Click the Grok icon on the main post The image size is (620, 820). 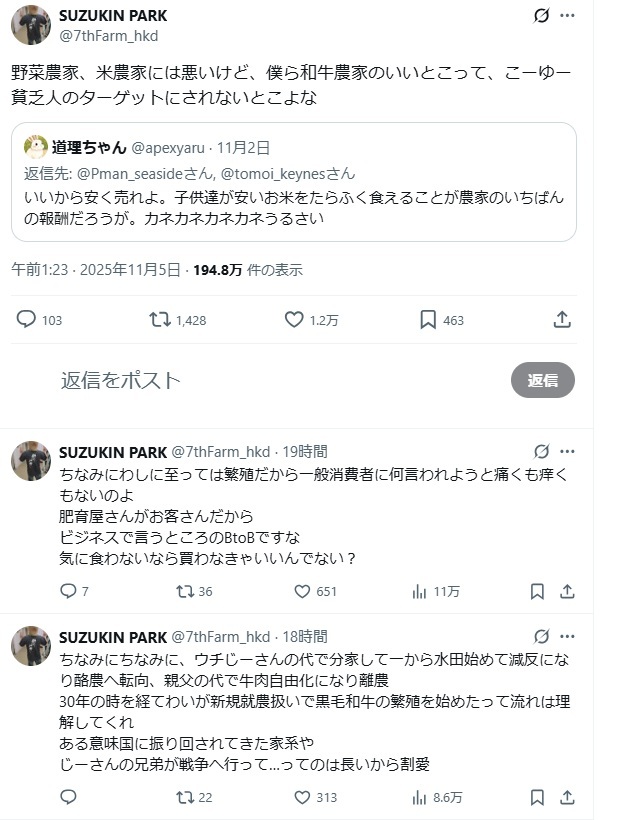[x=541, y=17]
